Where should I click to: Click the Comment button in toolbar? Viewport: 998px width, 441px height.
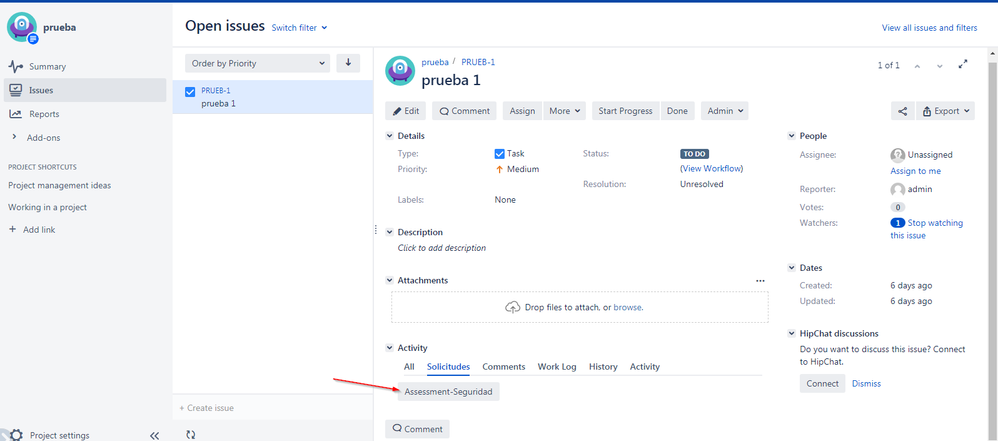point(465,111)
